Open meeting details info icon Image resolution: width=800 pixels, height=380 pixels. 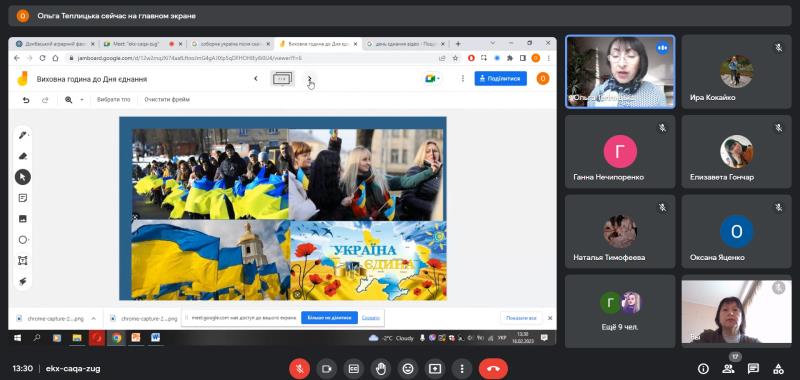[x=703, y=368]
